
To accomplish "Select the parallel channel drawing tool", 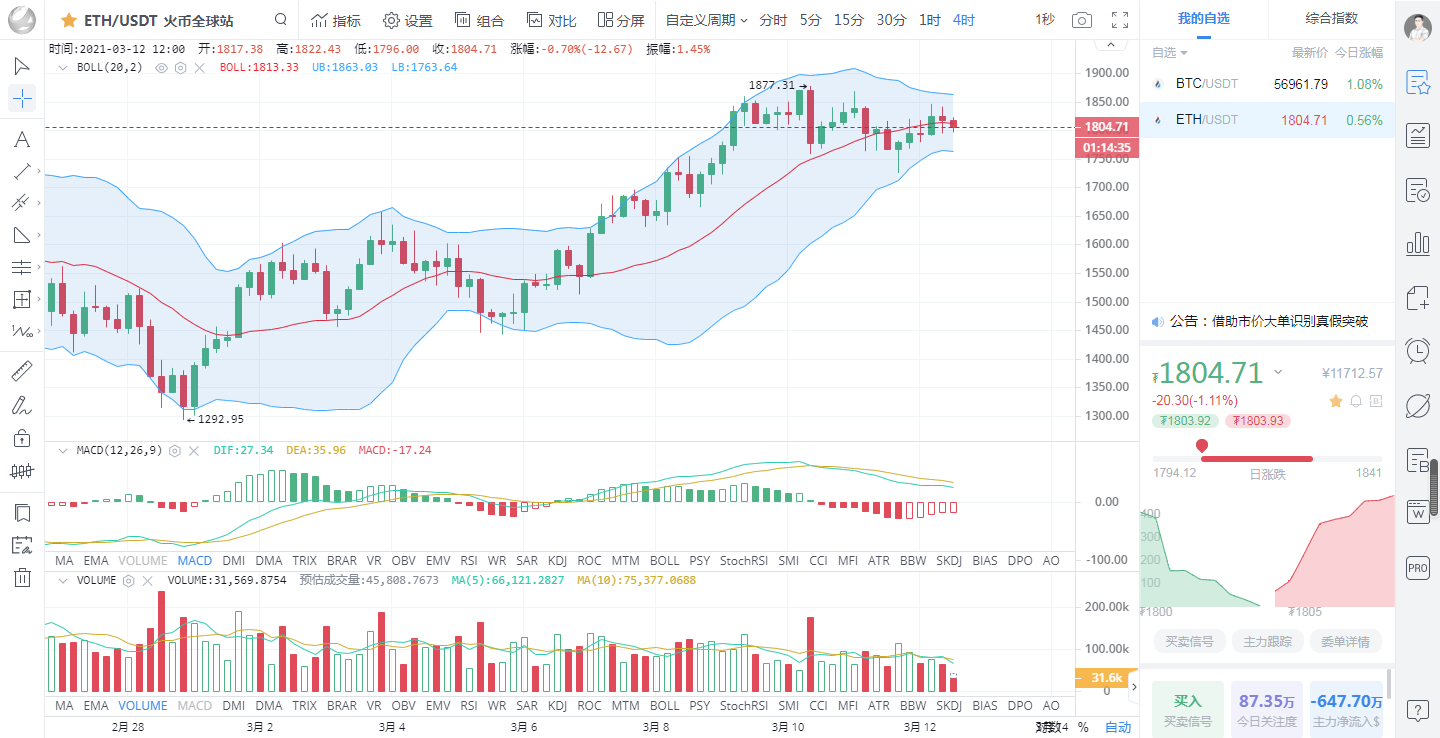I will tap(22, 203).
